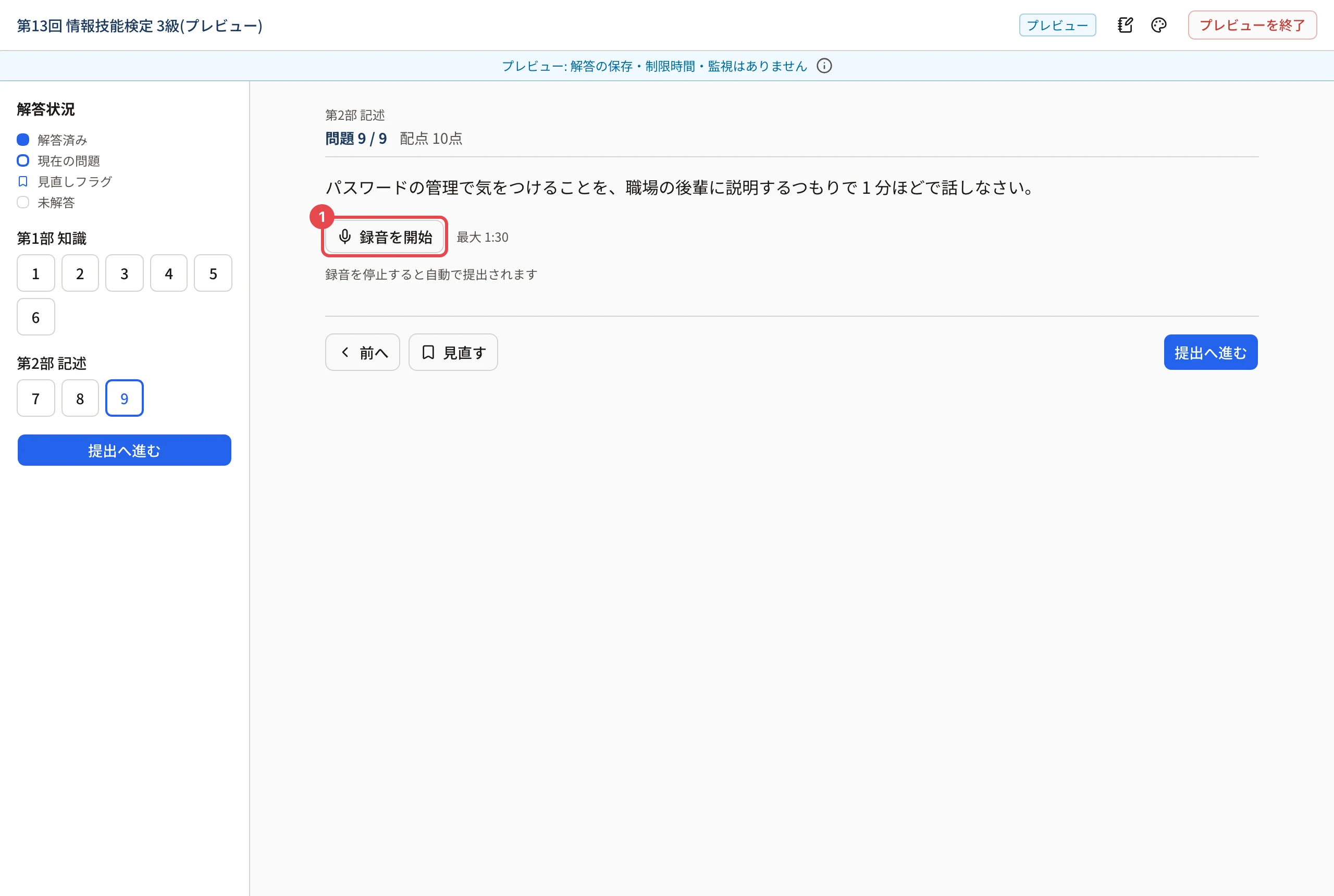Jump to question 3 in the sidebar
Image resolution: width=1334 pixels, height=896 pixels.
pyautogui.click(x=125, y=273)
